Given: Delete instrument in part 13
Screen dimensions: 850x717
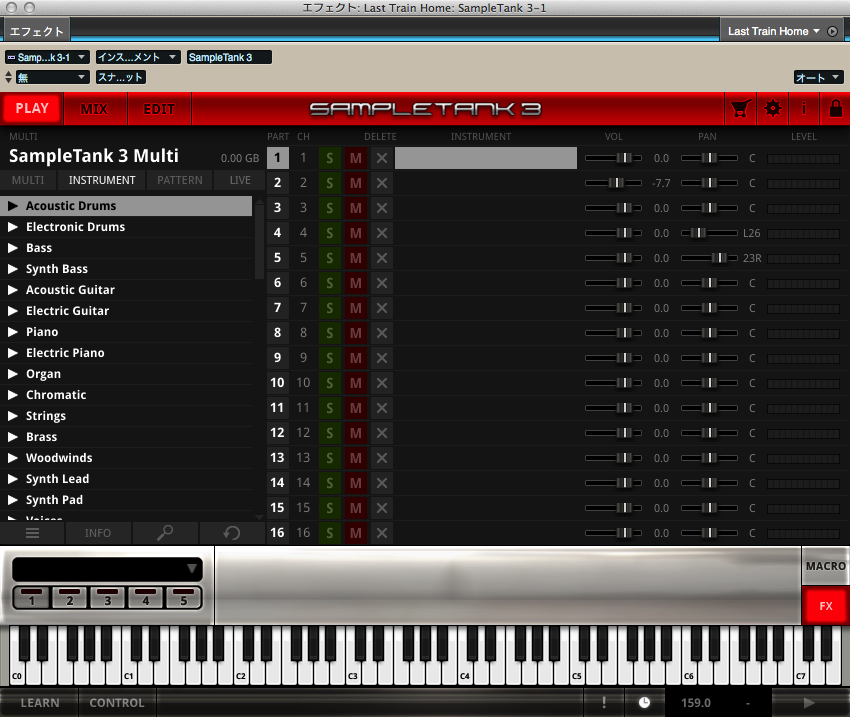Looking at the screenshot, I should coord(382,458).
